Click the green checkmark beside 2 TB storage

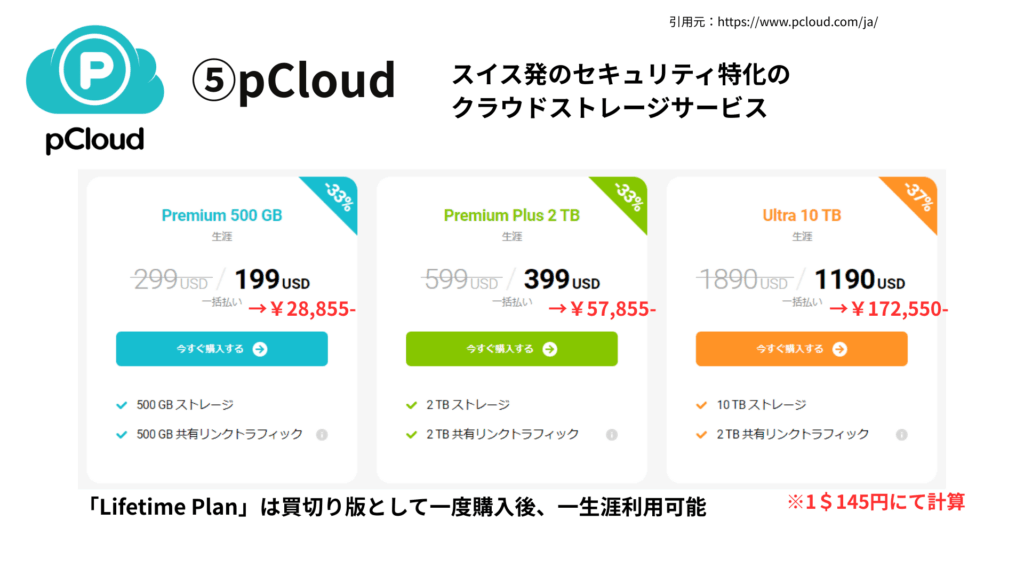(x=411, y=405)
